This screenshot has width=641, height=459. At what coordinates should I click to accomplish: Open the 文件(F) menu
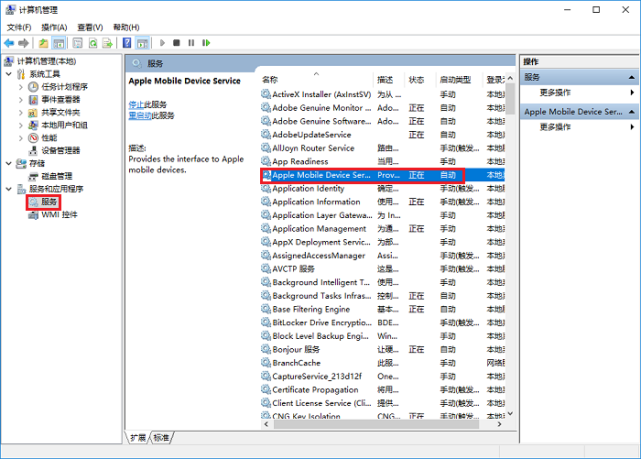pos(19,27)
